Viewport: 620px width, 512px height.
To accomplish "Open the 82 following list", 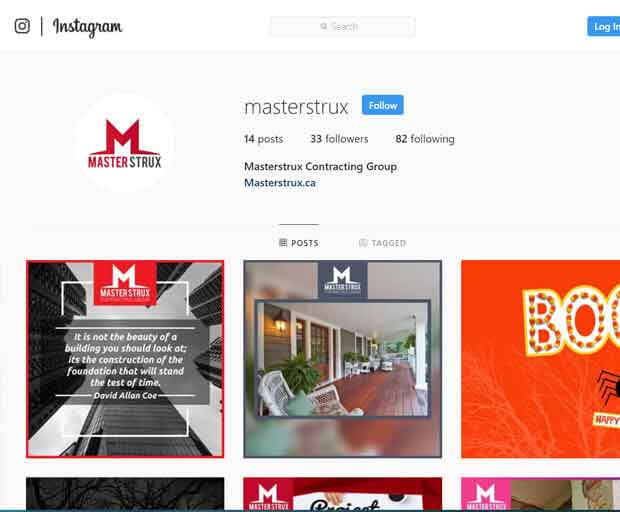I will coord(425,139).
